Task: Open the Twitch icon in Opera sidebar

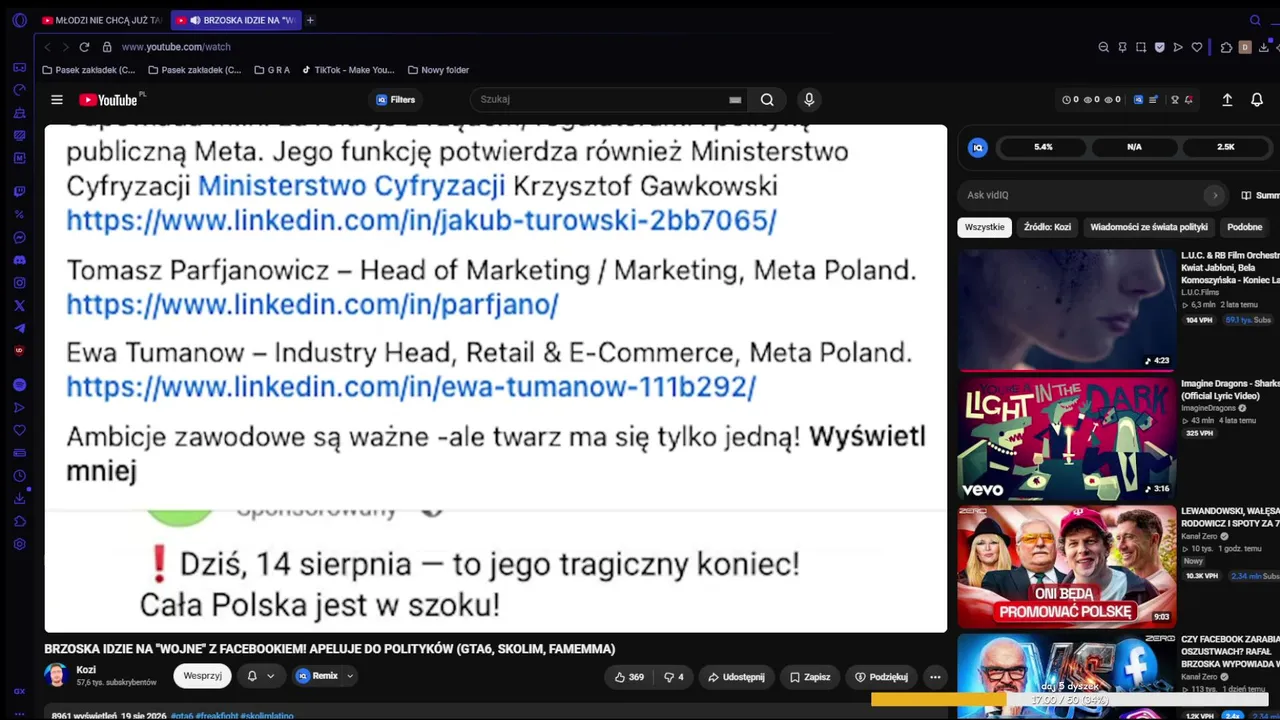Action: pos(19,191)
